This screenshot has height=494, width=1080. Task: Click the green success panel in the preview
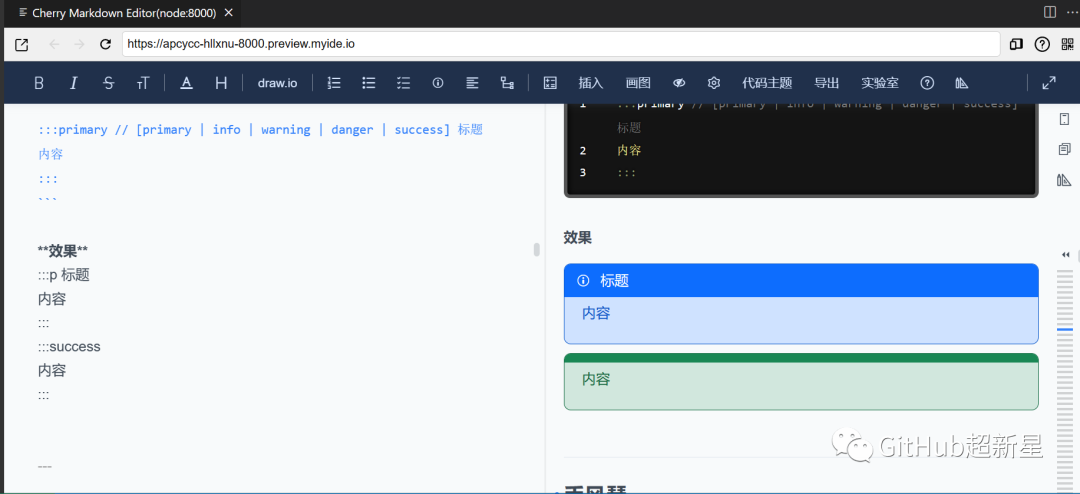click(x=801, y=382)
